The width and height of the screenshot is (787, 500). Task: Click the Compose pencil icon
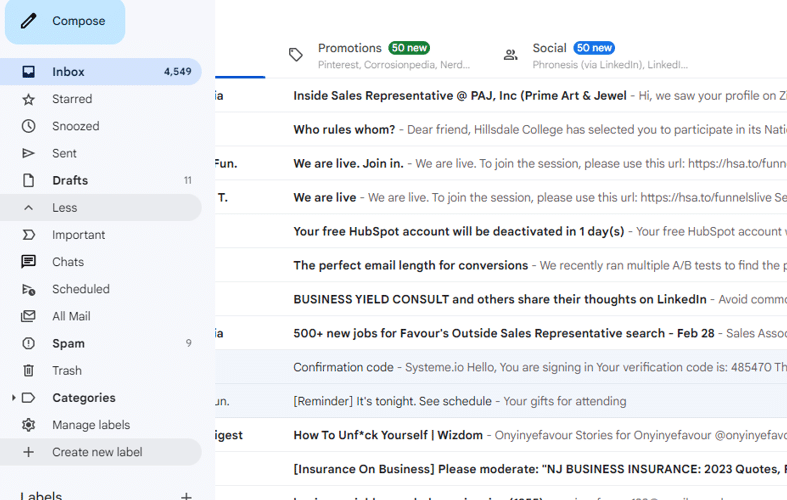(x=29, y=21)
